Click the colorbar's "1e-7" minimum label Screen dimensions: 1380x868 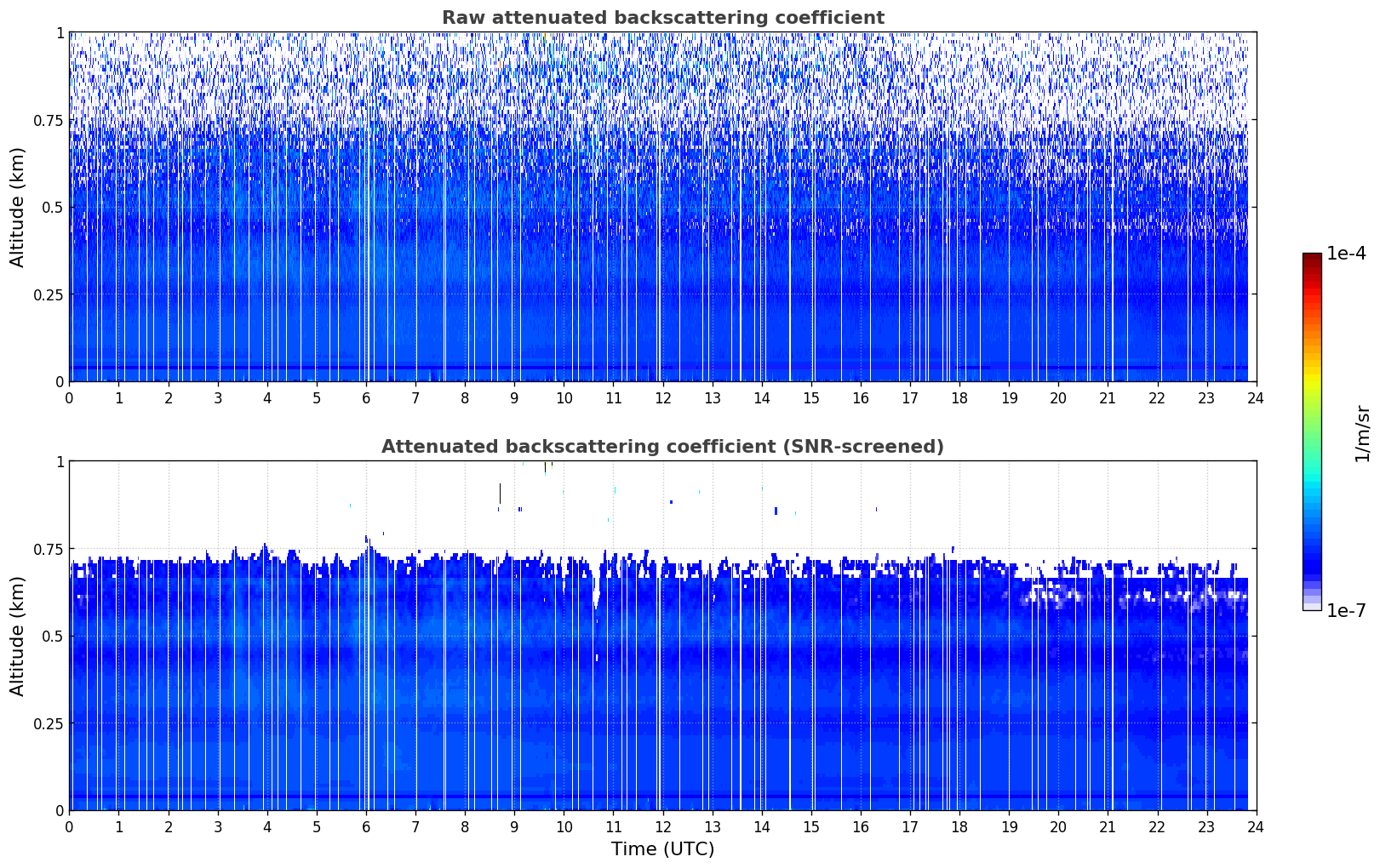(1346, 610)
